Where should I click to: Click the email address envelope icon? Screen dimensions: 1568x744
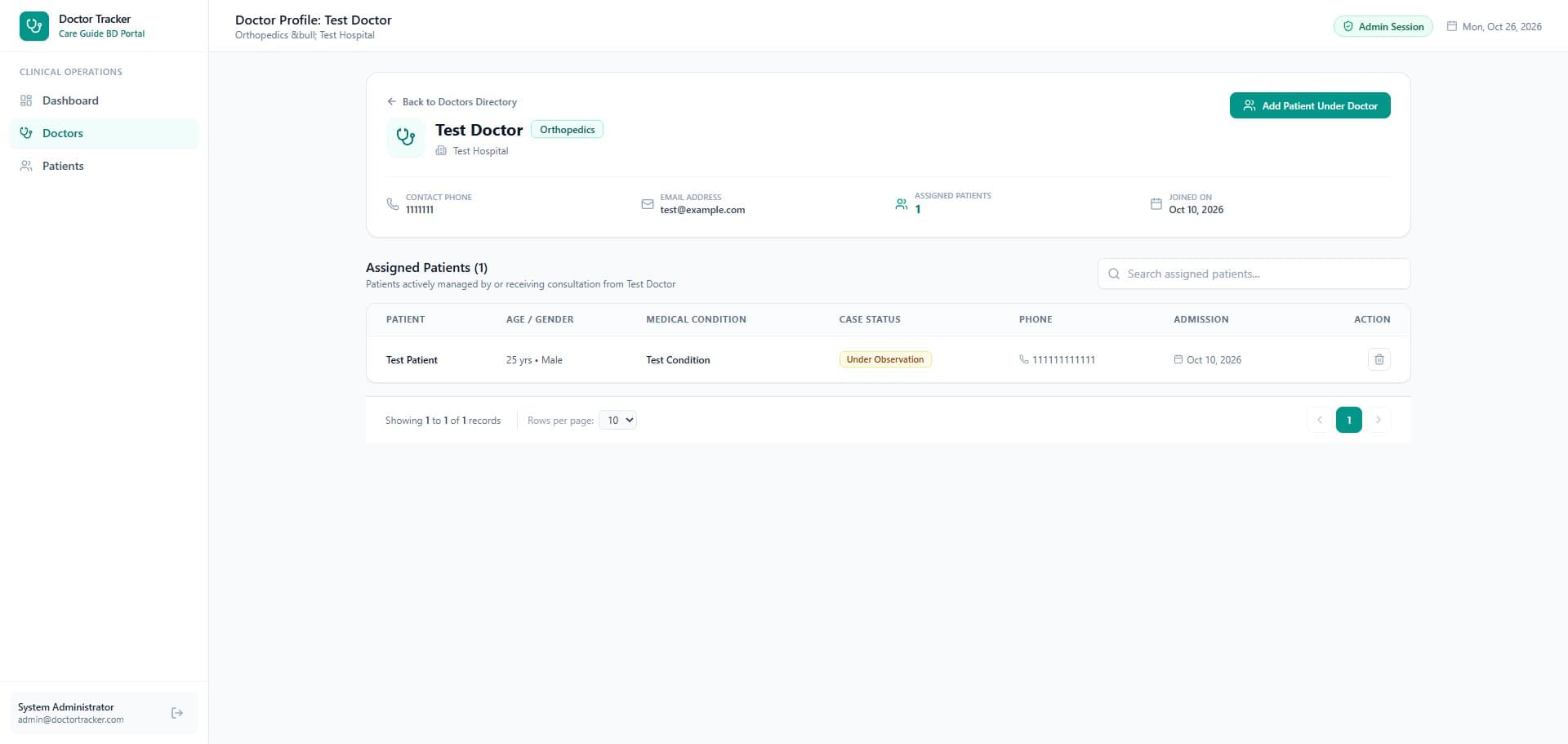click(x=648, y=204)
